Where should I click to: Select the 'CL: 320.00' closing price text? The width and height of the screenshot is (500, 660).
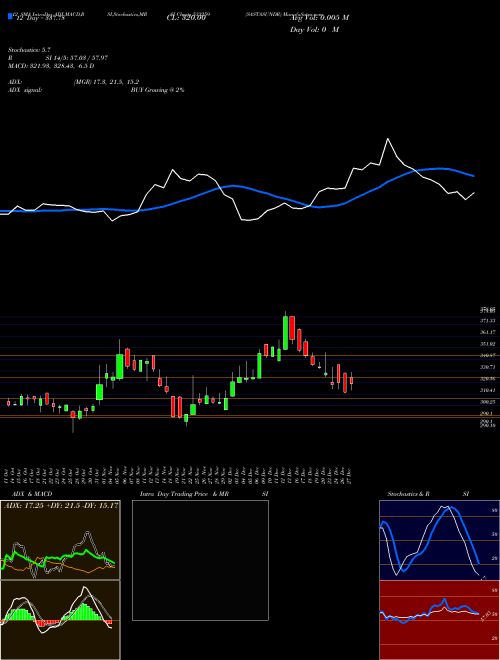pyautogui.click(x=186, y=18)
